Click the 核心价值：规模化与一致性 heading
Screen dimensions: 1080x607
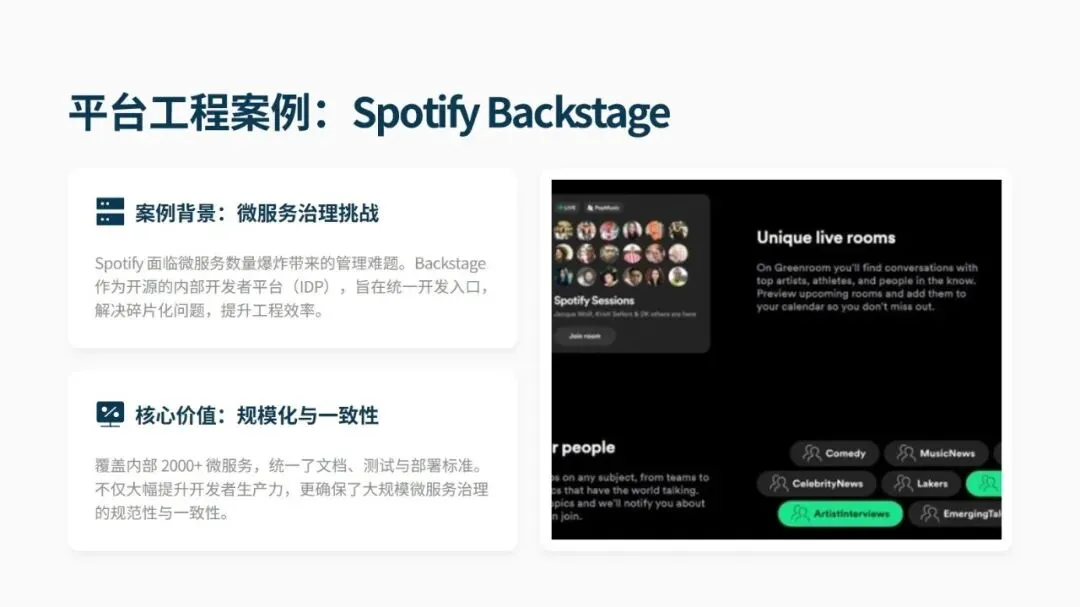click(x=257, y=415)
